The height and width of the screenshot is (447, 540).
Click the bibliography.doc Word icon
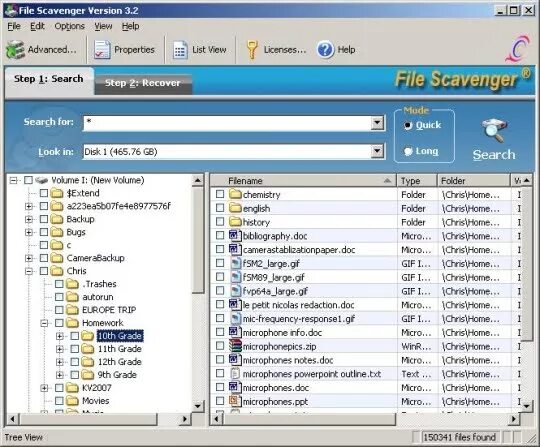coord(235,235)
